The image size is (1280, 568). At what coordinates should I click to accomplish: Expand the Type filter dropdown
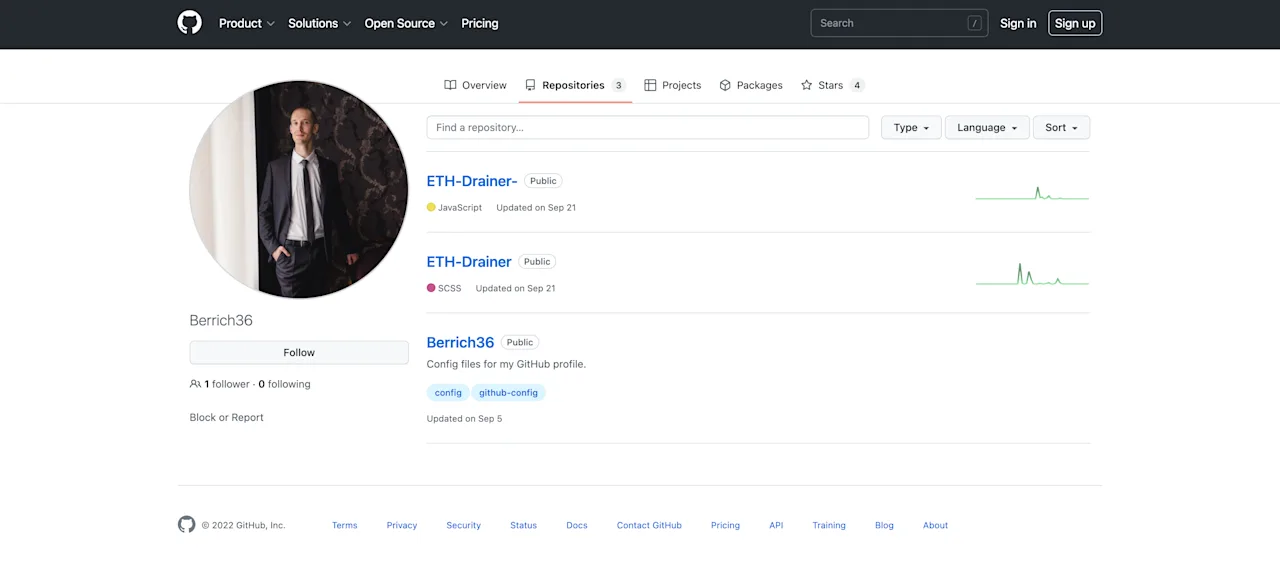(911, 127)
